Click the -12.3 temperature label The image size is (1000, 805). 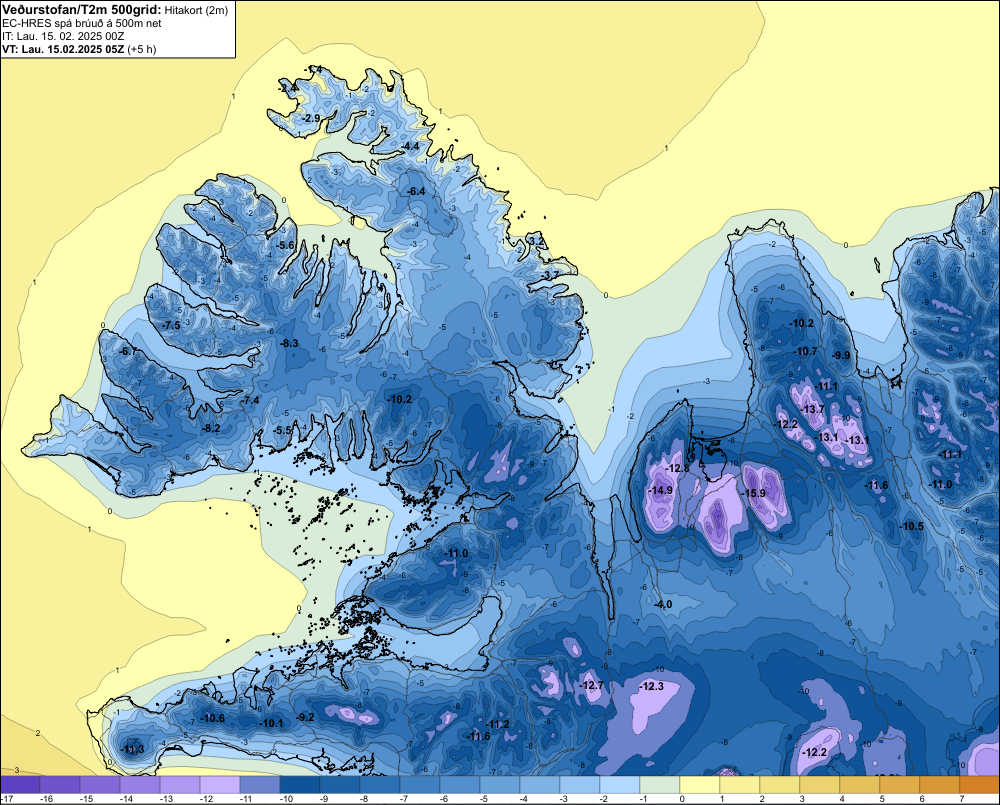pyautogui.click(x=652, y=686)
